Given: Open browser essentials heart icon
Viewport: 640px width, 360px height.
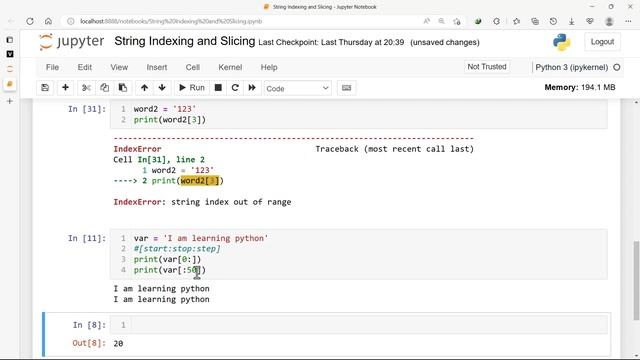Looking at the screenshot, I should click(590, 21).
